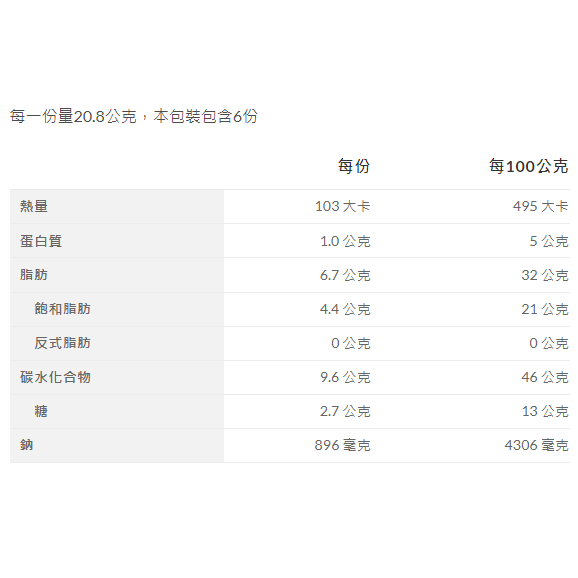Select 0 公克 in the 每100公克 column

pyautogui.click(x=549, y=343)
